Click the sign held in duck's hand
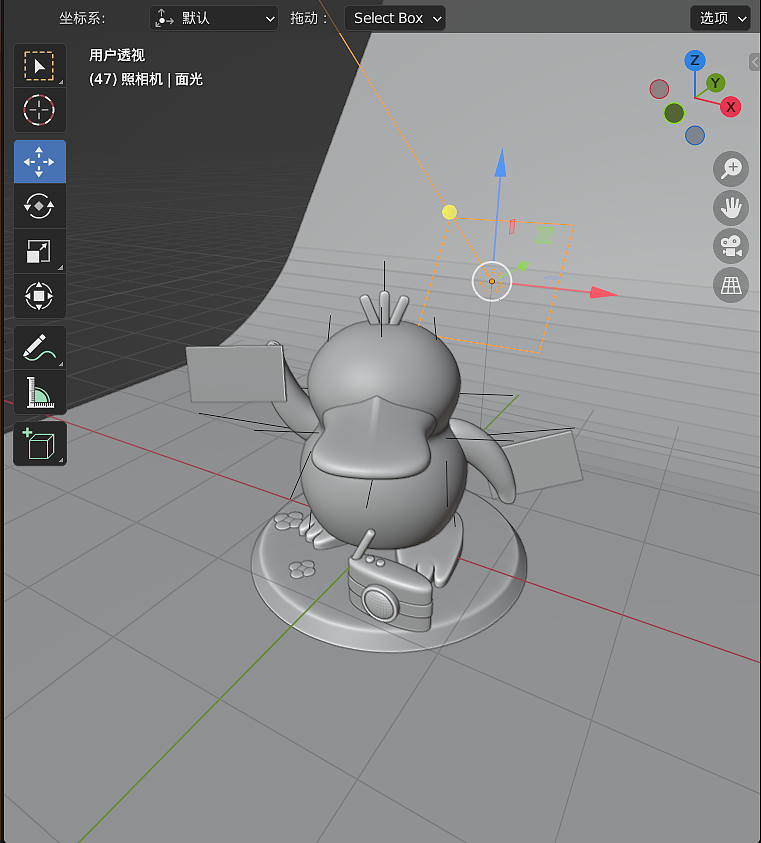The height and width of the screenshot is (843, 761). [x=236, y=374]
